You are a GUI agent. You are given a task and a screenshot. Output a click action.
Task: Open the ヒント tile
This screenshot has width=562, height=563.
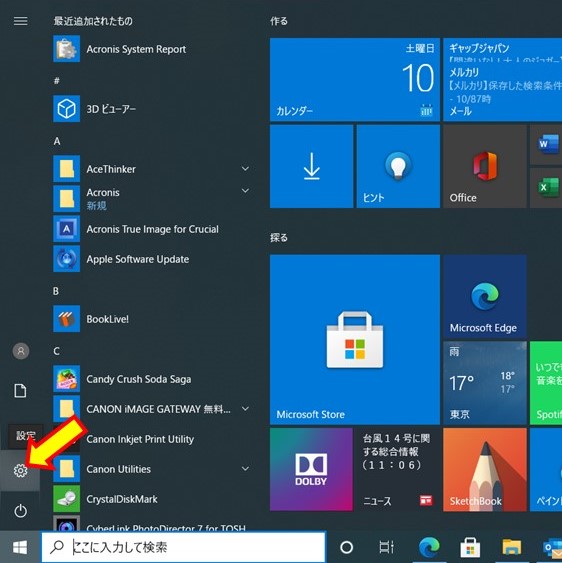click(x=398, y=166)
